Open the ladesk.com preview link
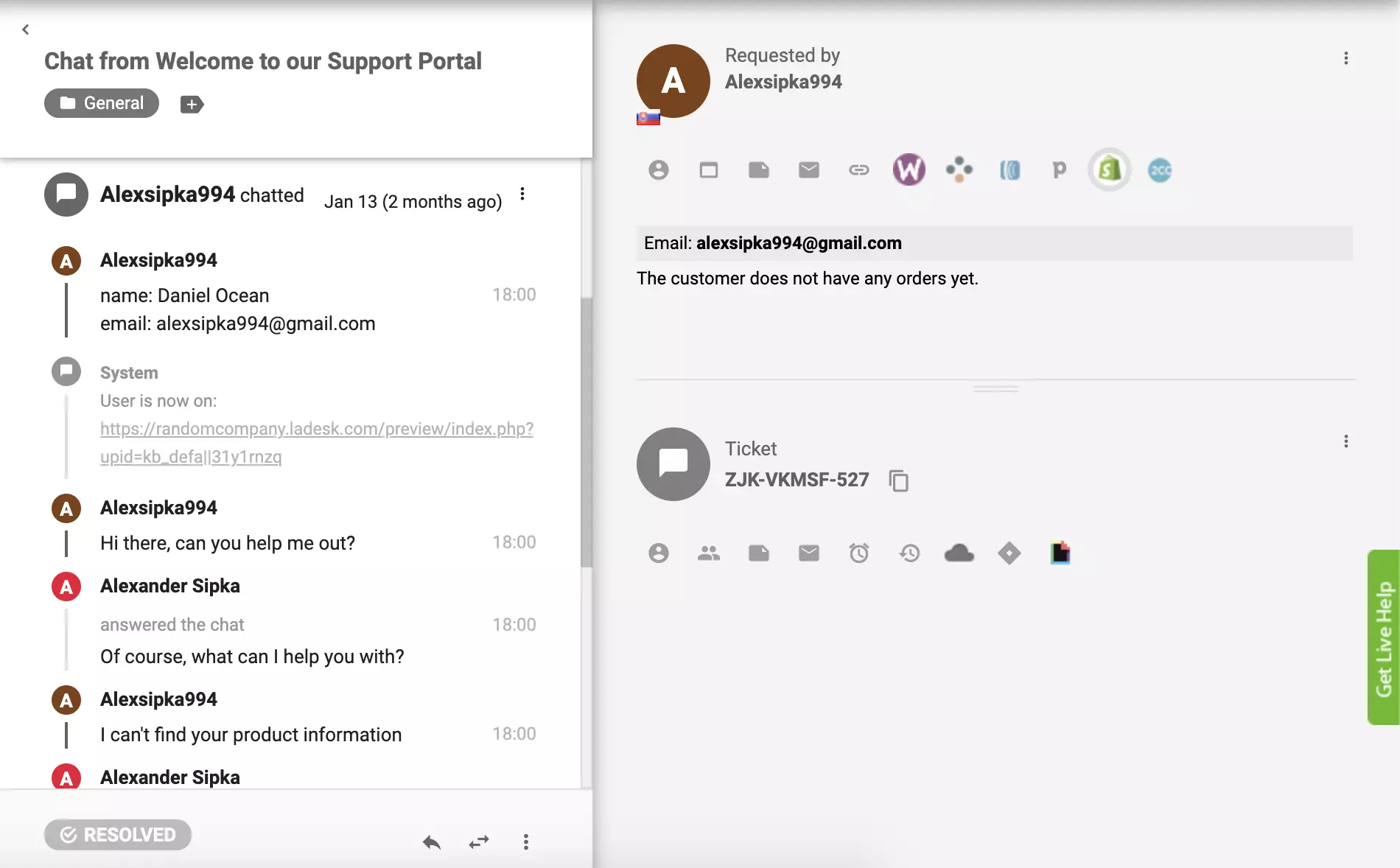This screenshot has height=868, width=1400. (316, 428)
